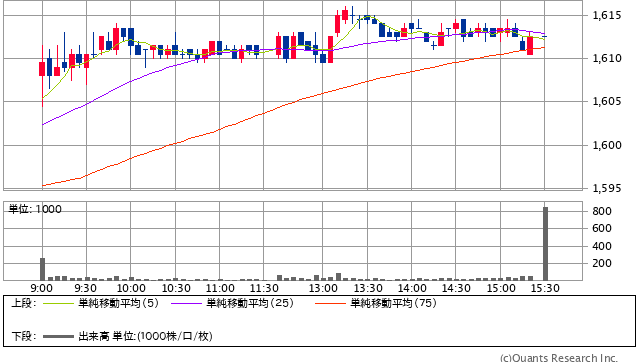Click the 11:30 time axis label
Image resolution: width=638 pixels, height=362 pixels.
point(264,288)
